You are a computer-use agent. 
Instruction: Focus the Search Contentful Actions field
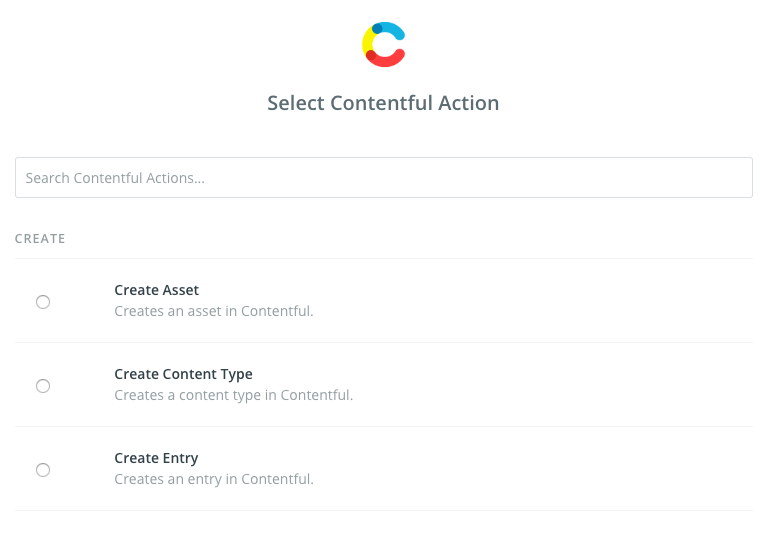coord(383,177)
